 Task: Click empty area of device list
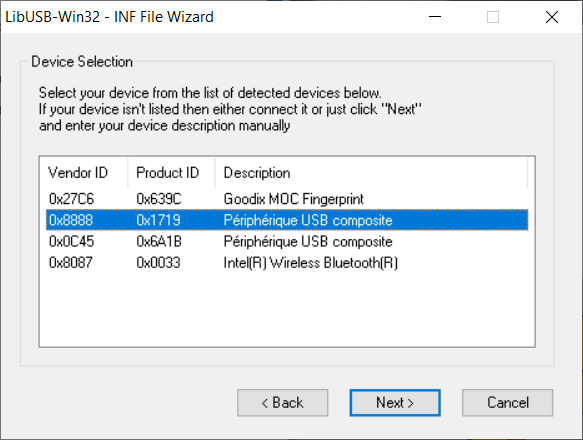287,311
